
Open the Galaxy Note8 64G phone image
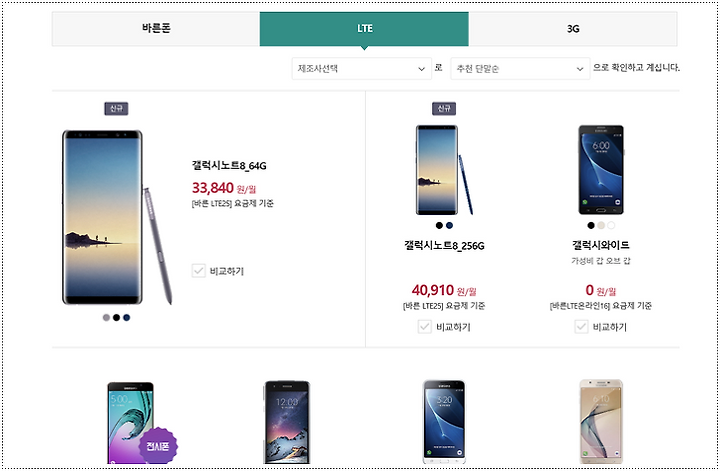tap(117, 217)
